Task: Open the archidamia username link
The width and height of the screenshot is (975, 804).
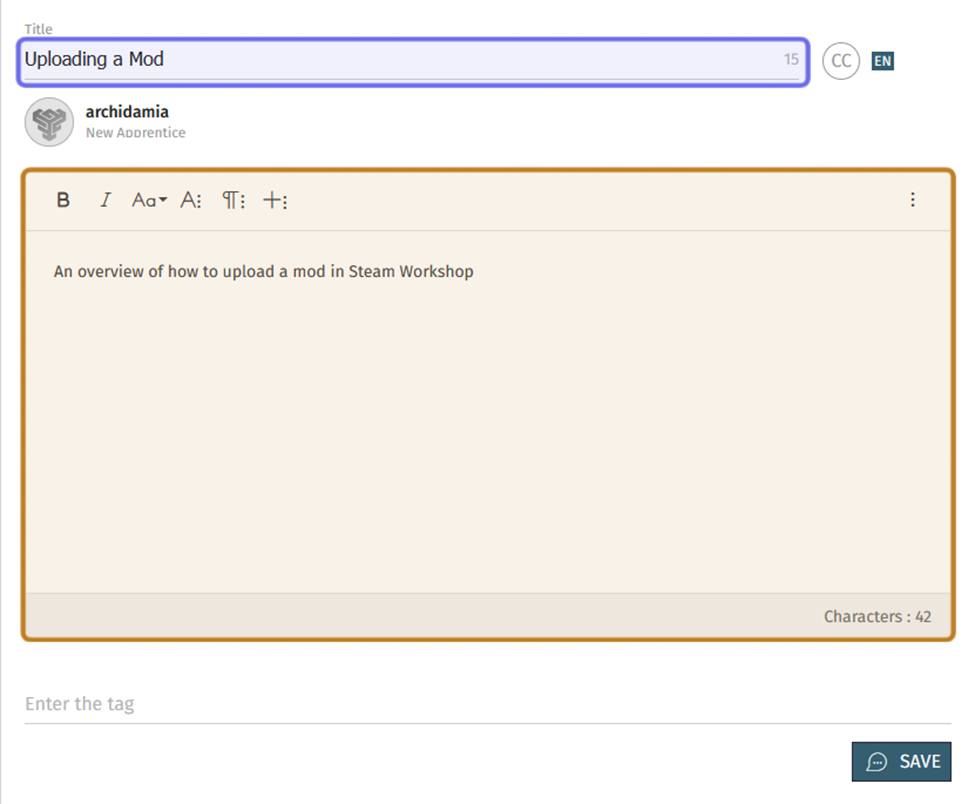Action: 127,112
